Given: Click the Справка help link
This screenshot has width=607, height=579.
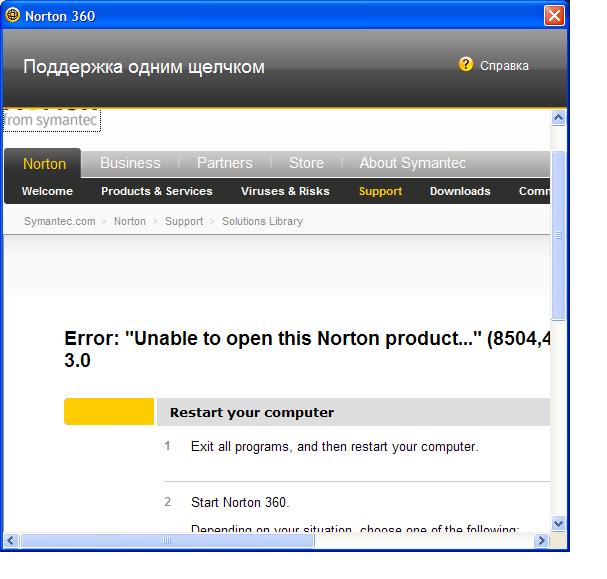Looking at the screenshot, I should tap(504, 66).
